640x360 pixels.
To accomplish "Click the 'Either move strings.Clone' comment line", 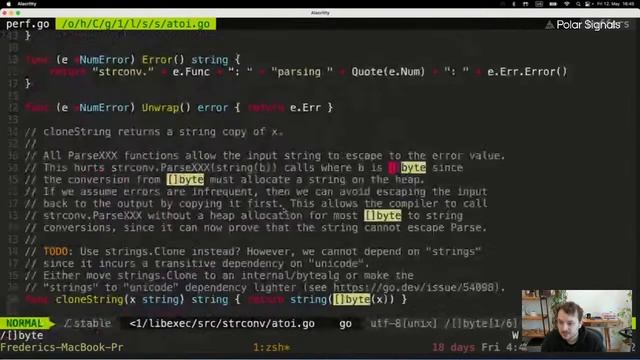I will click(x=219, y=276).
